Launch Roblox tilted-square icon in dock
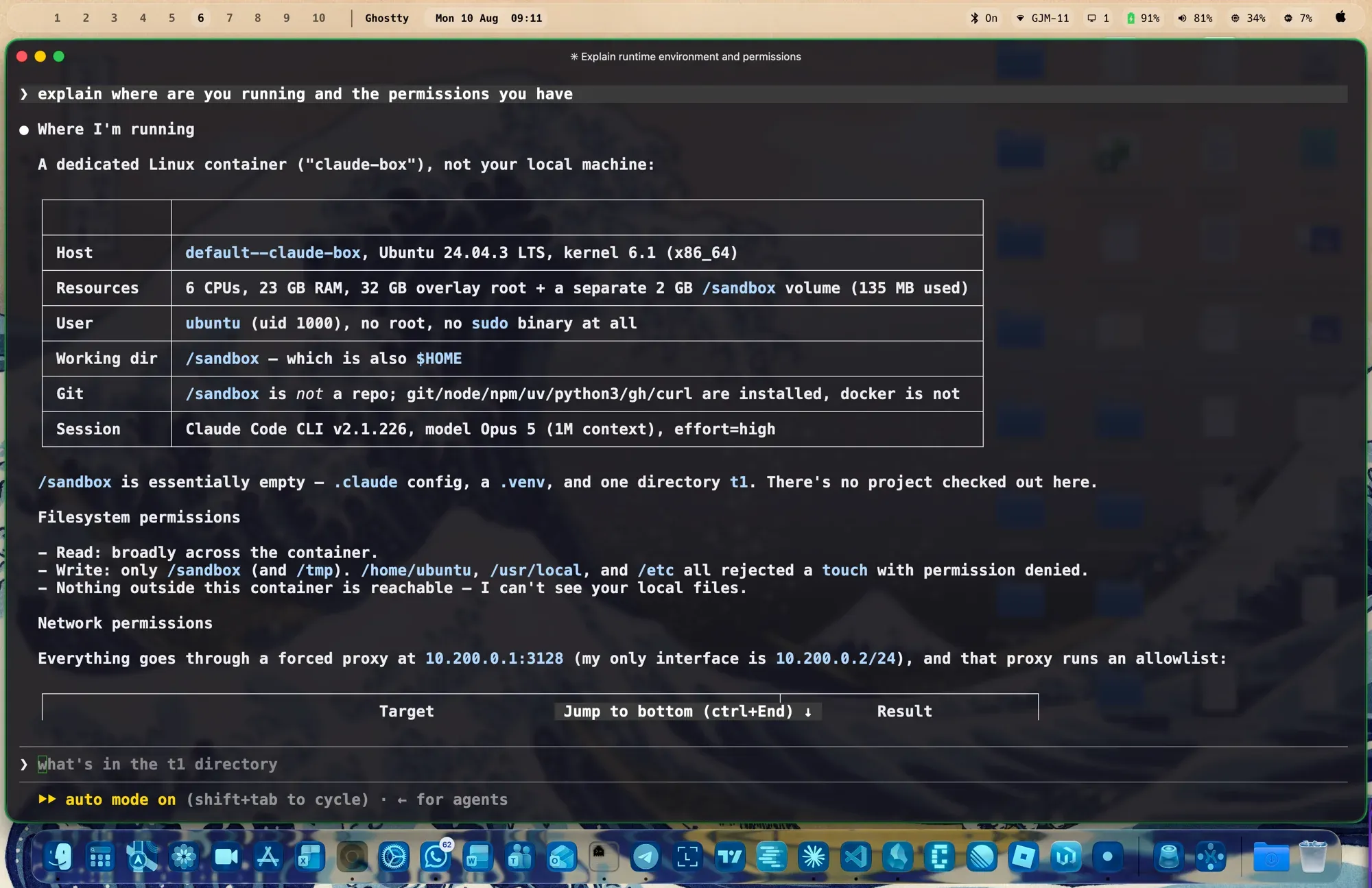This screenshot has height=888, width=1372. 1024,856
